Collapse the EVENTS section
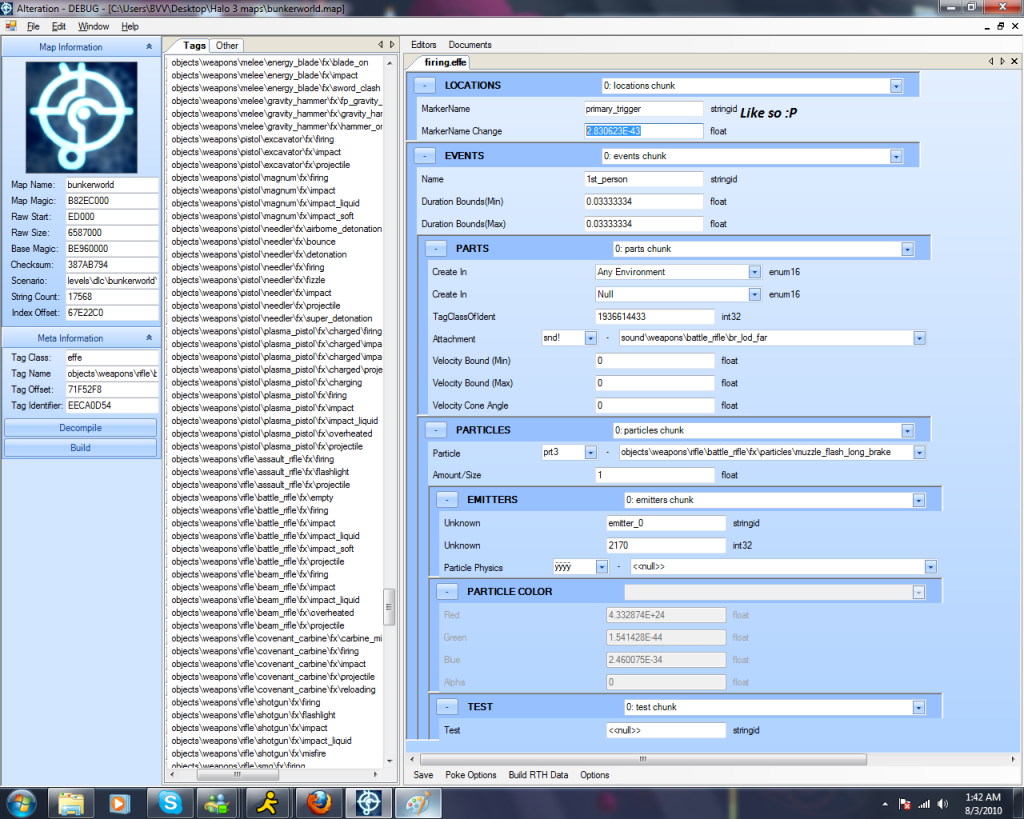The image size is (1024, 819). click(x=425, y=155)
